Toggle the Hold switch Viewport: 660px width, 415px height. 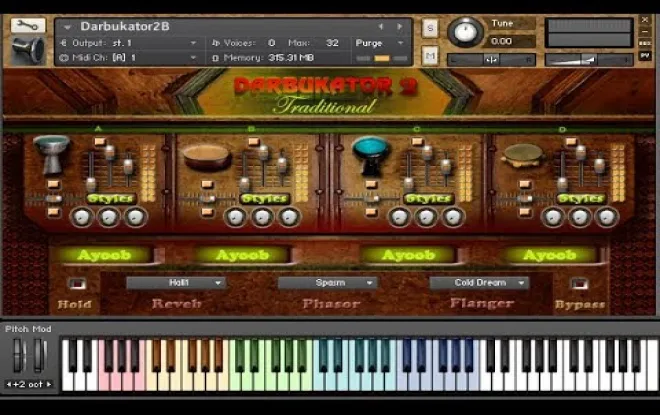77,284
